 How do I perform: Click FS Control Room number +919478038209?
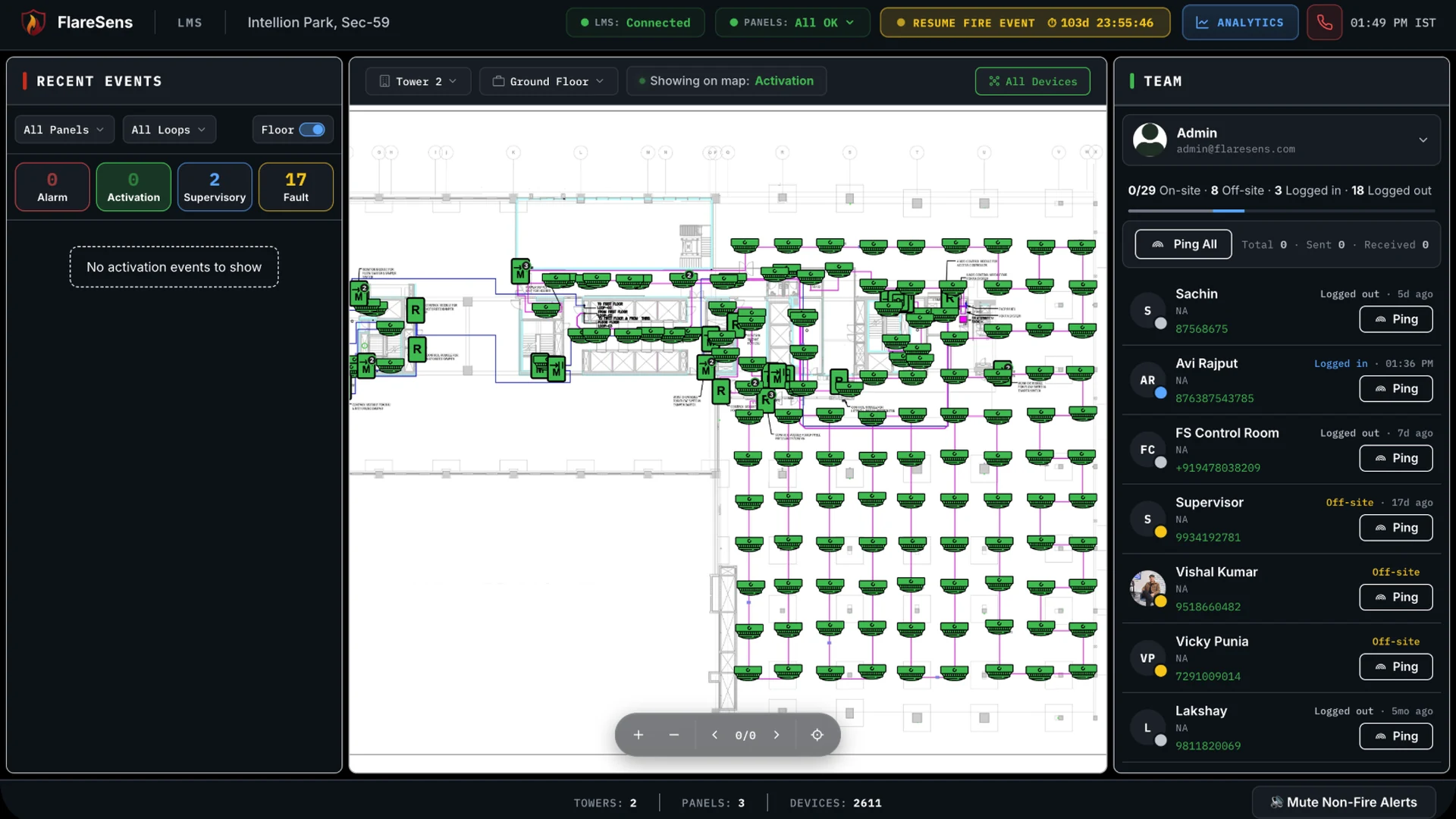1217,468
